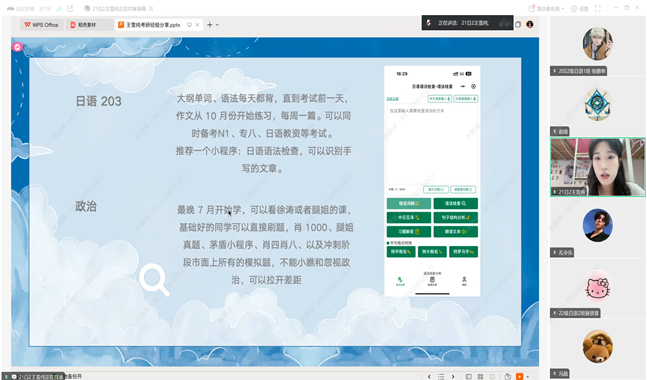Click the mini-program close target icon
The width and height of the screenshot is (647, 380).
pos(473,86)
